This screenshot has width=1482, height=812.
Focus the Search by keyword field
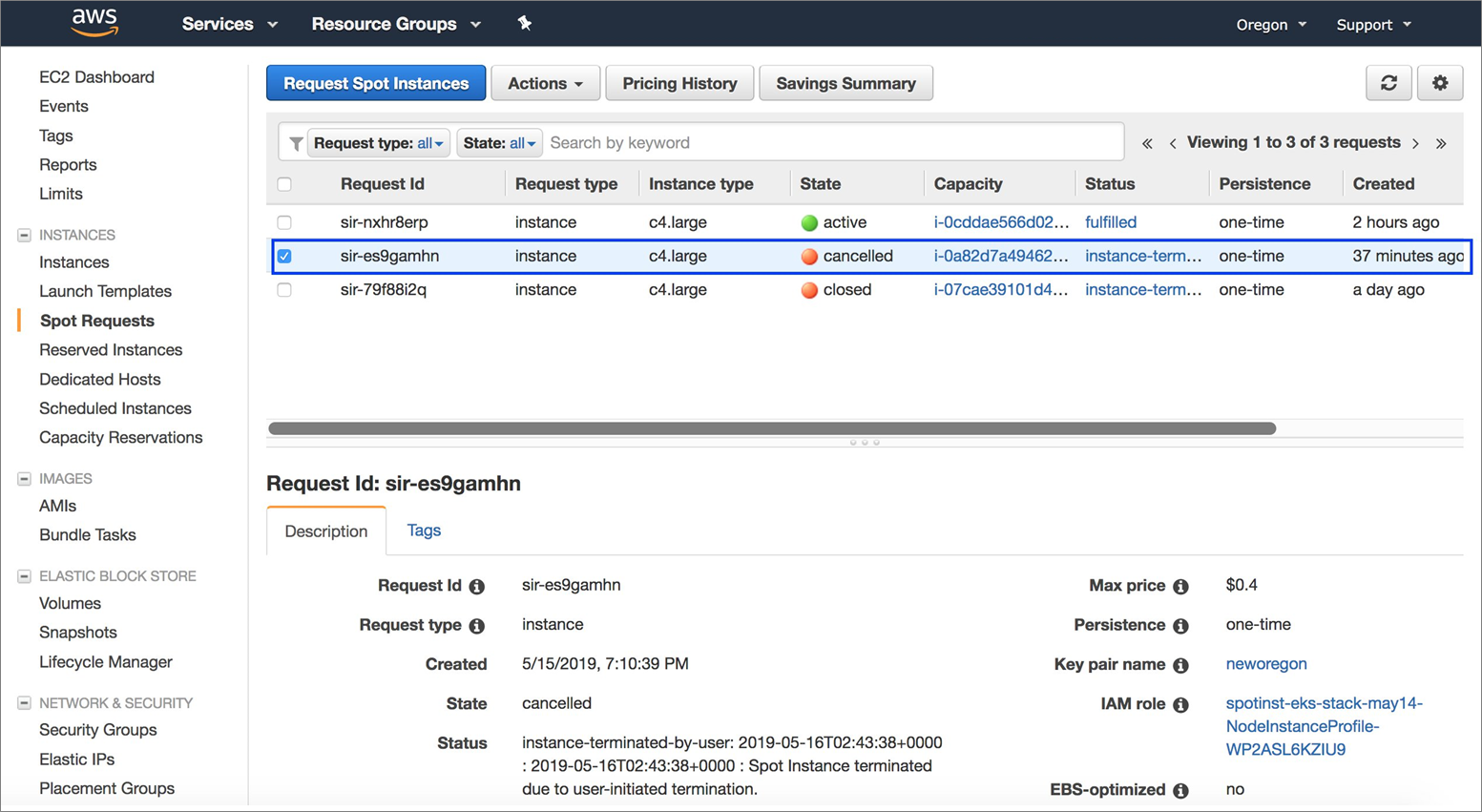click(x=833, y=143)
